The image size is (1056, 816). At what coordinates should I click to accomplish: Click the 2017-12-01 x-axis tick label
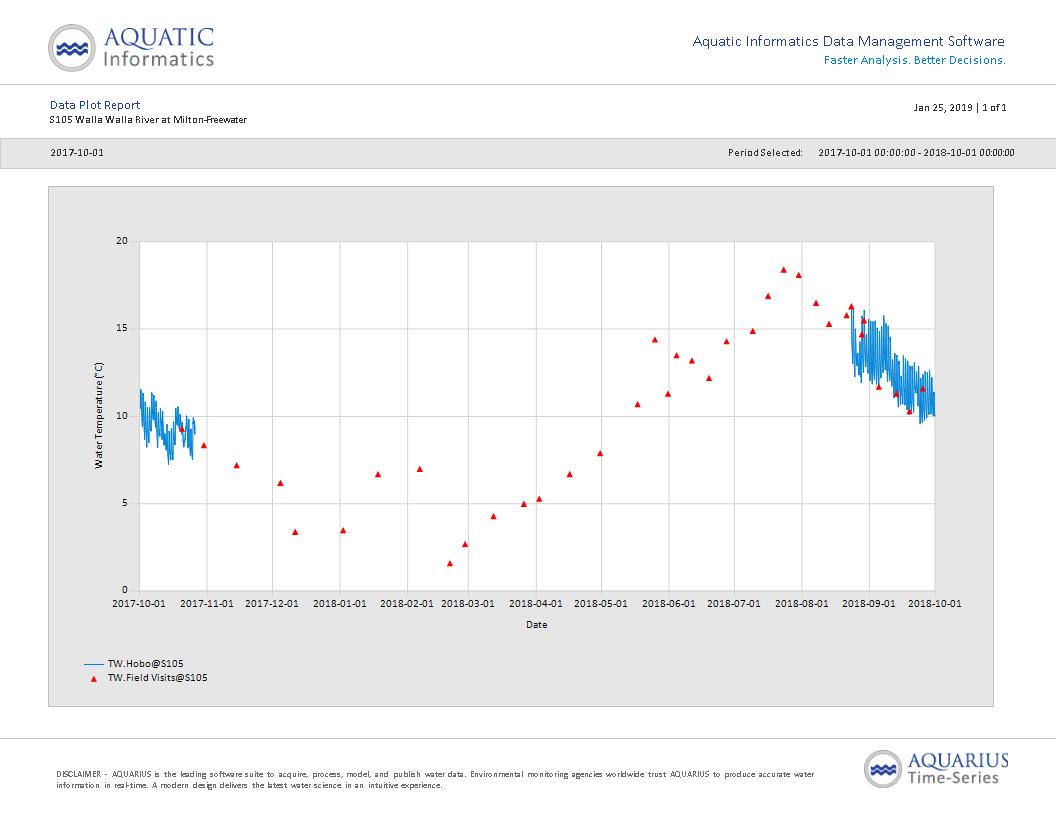click(272, 604)
